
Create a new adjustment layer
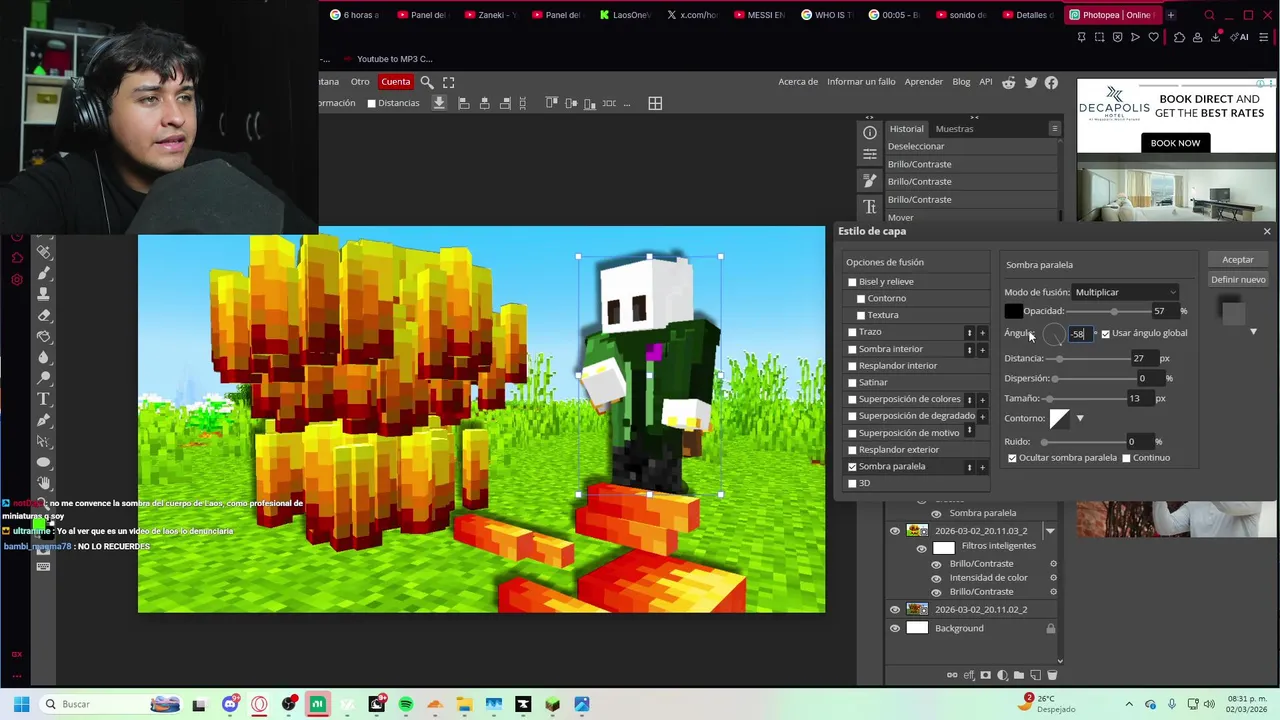coord(1002,675)
